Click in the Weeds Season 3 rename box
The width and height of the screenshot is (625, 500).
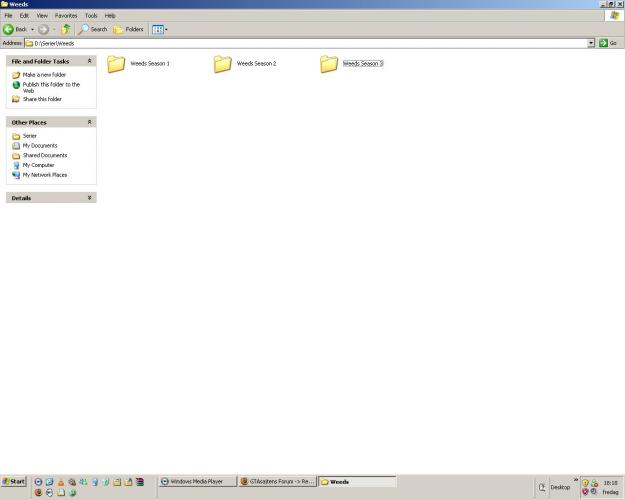[363, 63]
